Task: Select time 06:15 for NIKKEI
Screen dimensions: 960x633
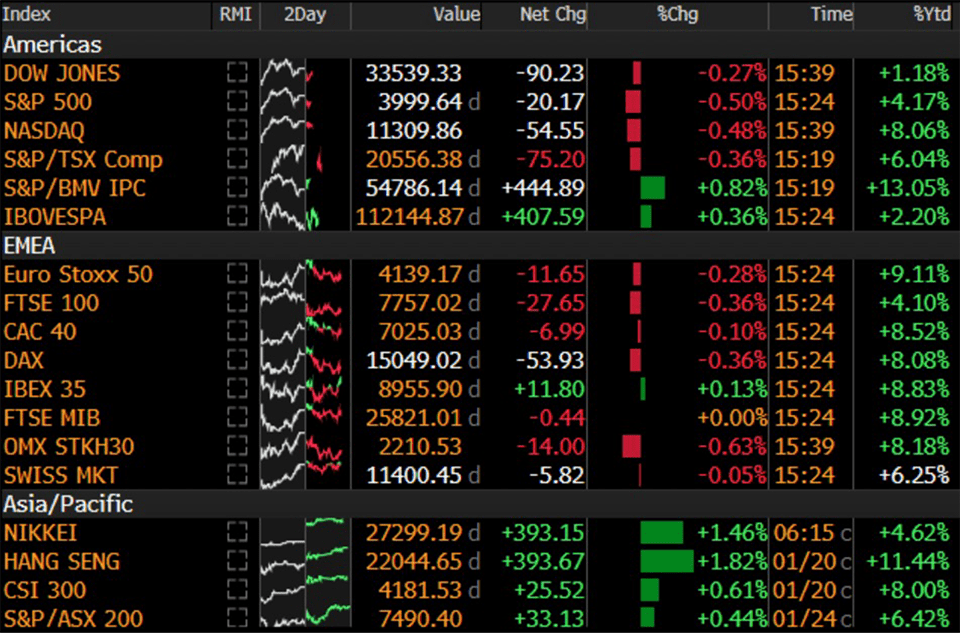Action: point(804,533)
